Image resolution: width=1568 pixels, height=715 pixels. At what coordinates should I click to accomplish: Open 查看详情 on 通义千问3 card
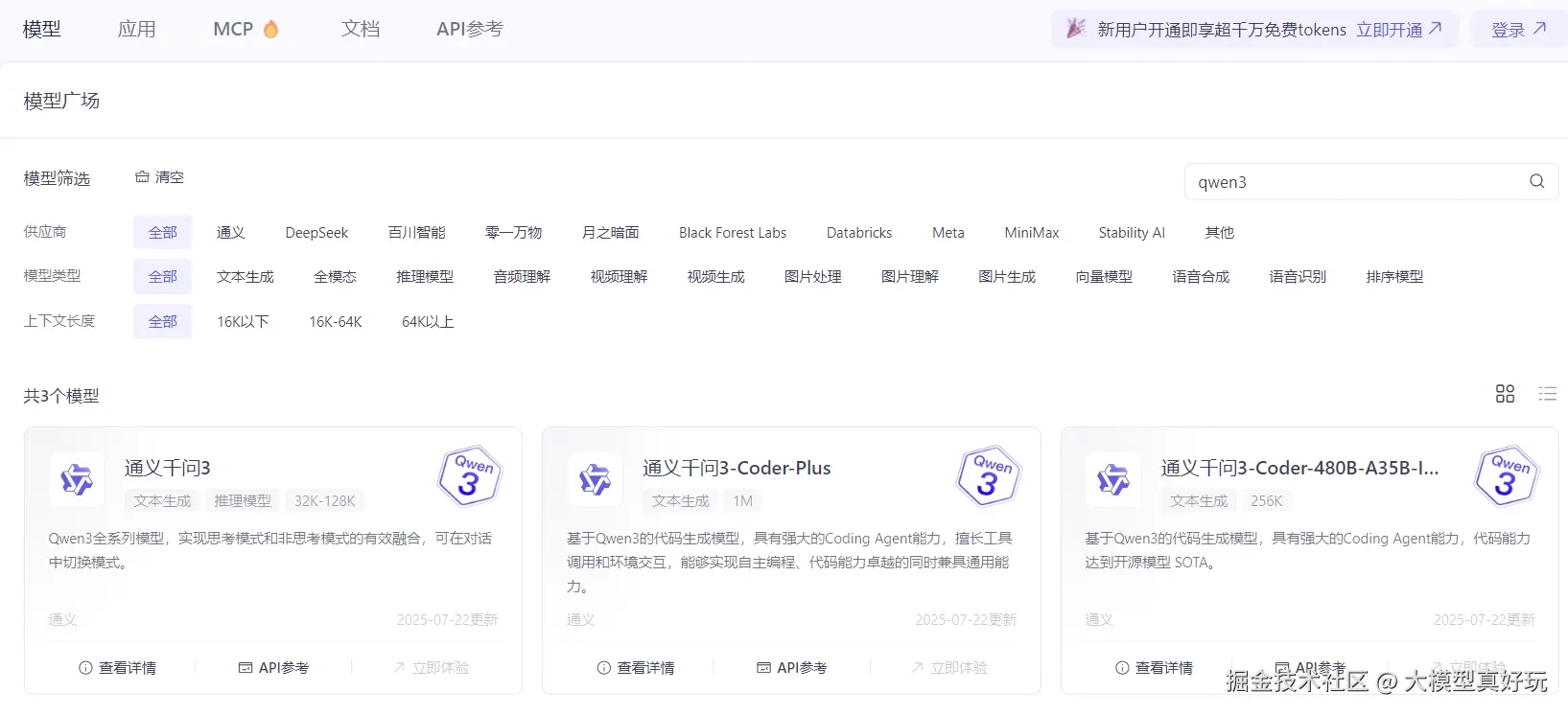tap(118, 668)
